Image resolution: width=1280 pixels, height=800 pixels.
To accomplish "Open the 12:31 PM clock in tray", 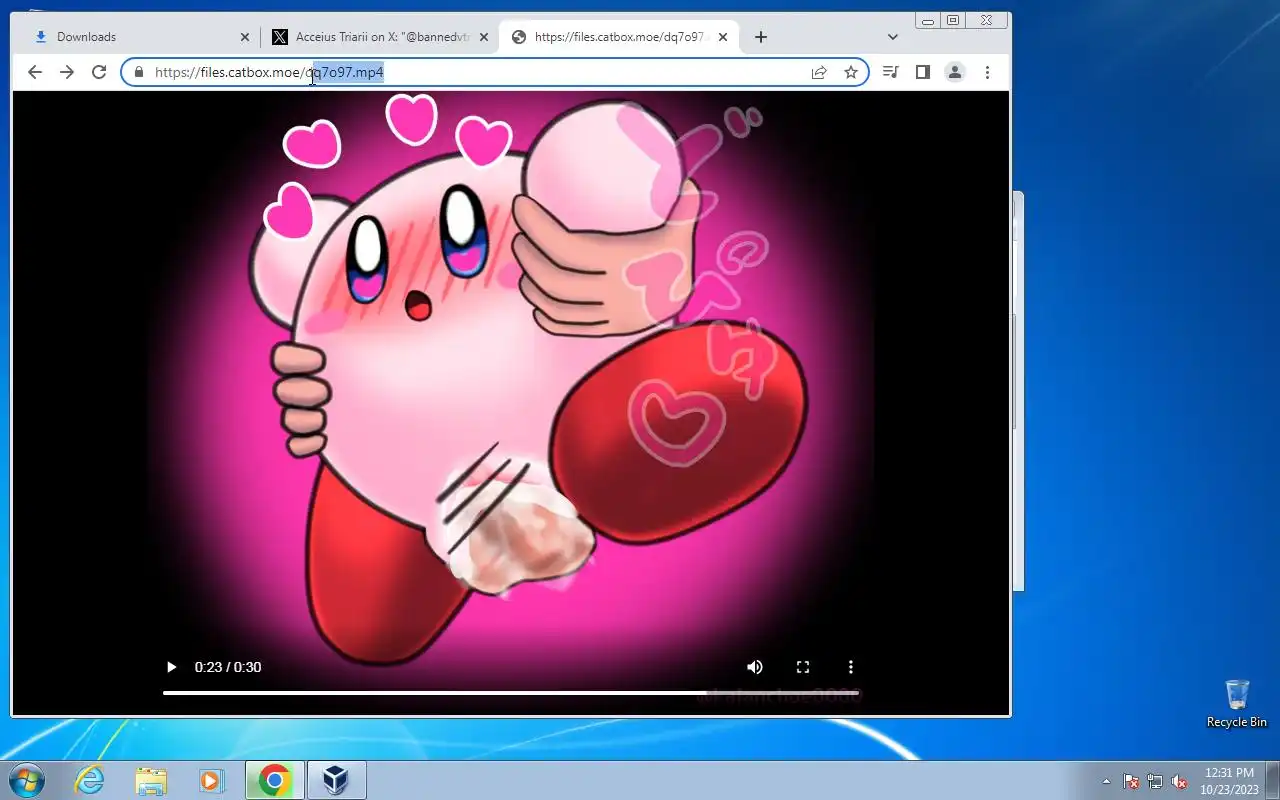I will coord(1229,781).
